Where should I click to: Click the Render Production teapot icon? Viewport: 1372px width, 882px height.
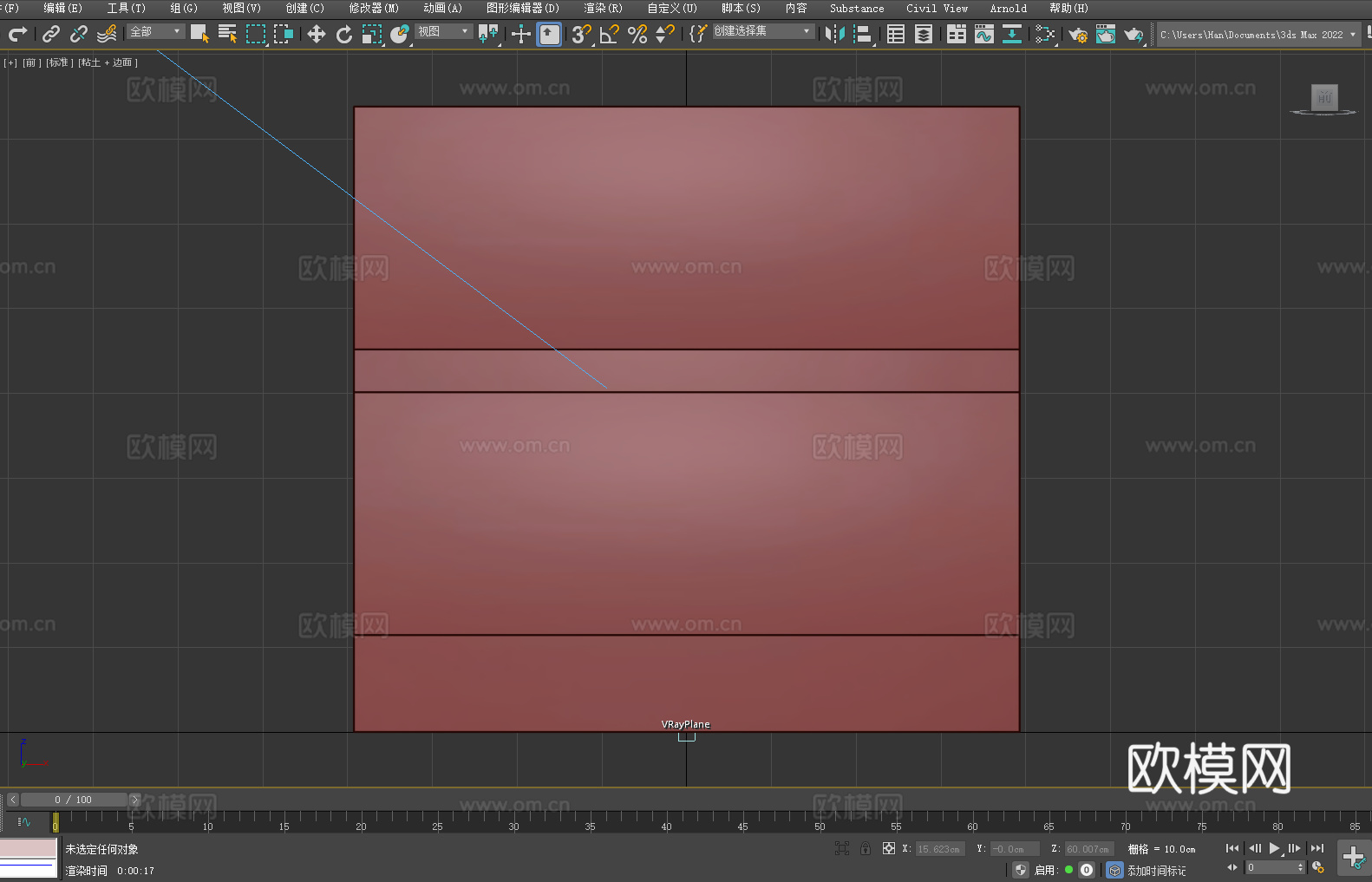tap(1134, 34)
